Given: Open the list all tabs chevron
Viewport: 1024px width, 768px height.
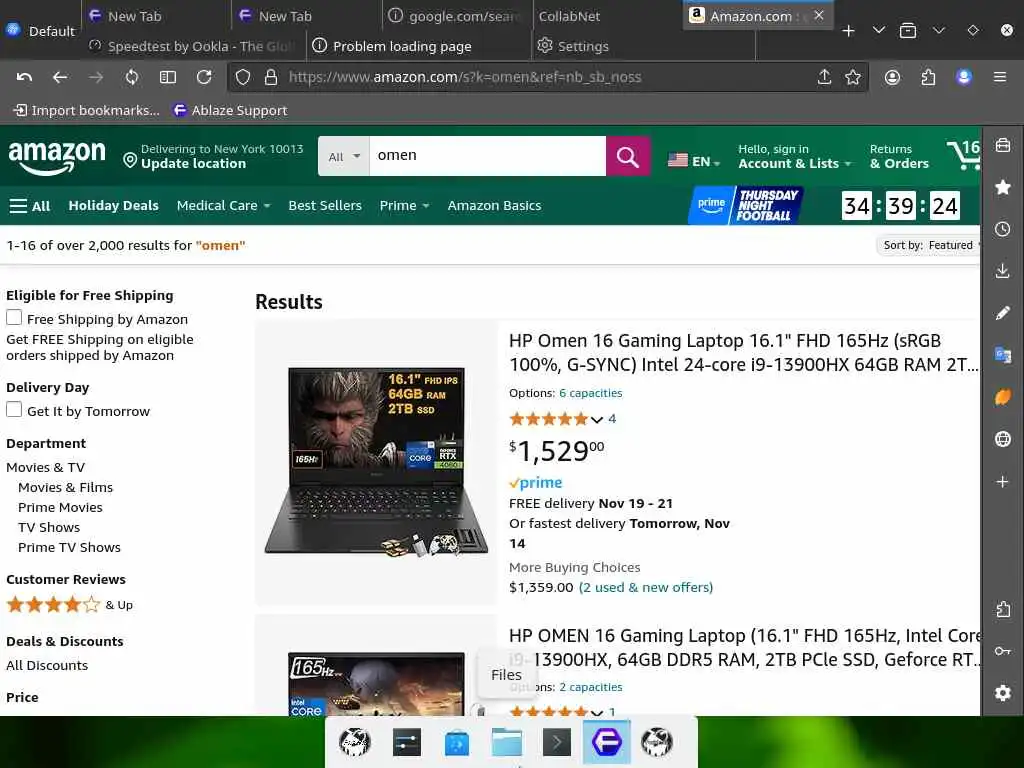Looking at the screenshot, I should pos(879,31).
